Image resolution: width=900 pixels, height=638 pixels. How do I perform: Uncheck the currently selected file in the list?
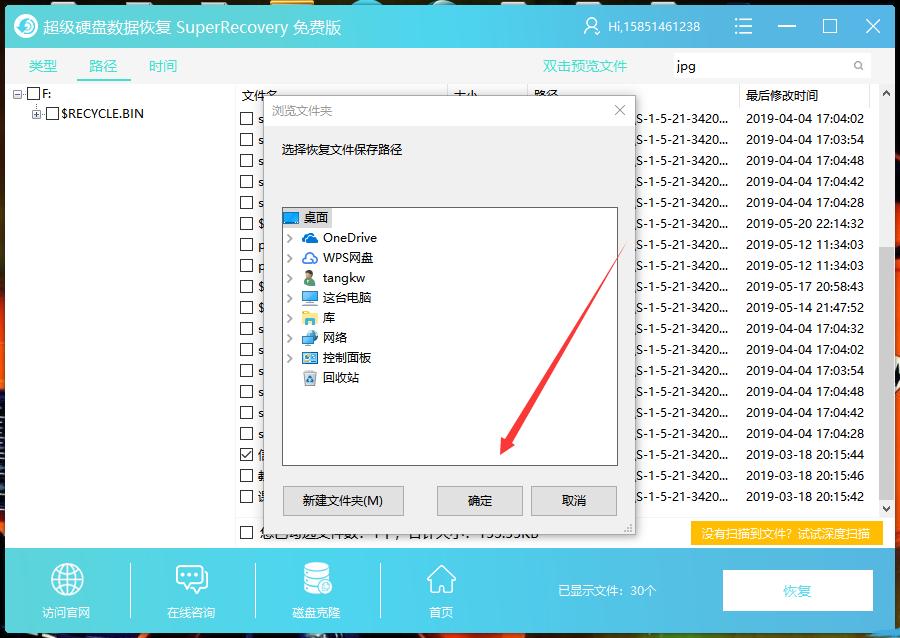[x=245, y=454]
